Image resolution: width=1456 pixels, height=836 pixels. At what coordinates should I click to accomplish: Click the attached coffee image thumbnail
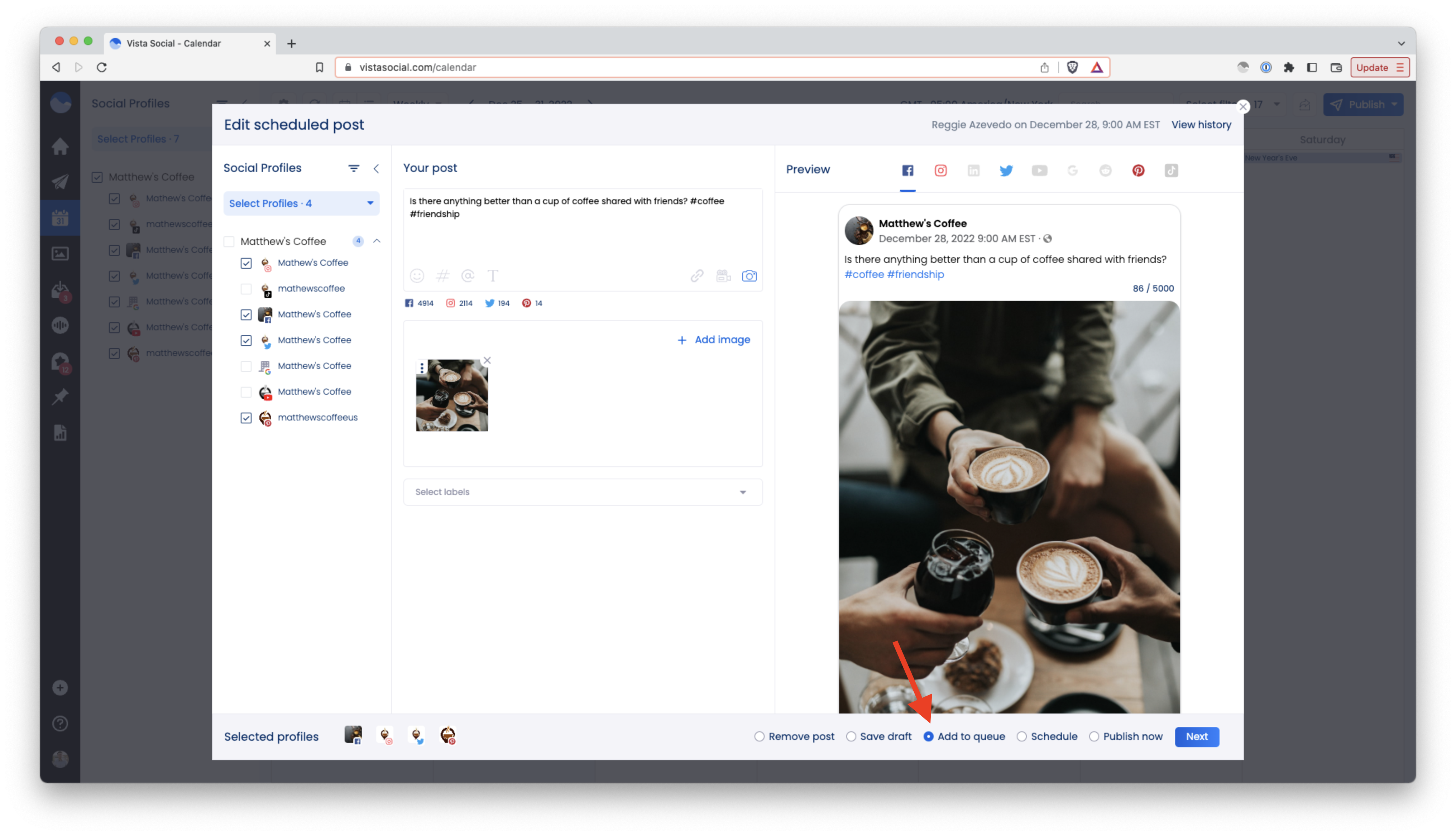click(452, 395)
